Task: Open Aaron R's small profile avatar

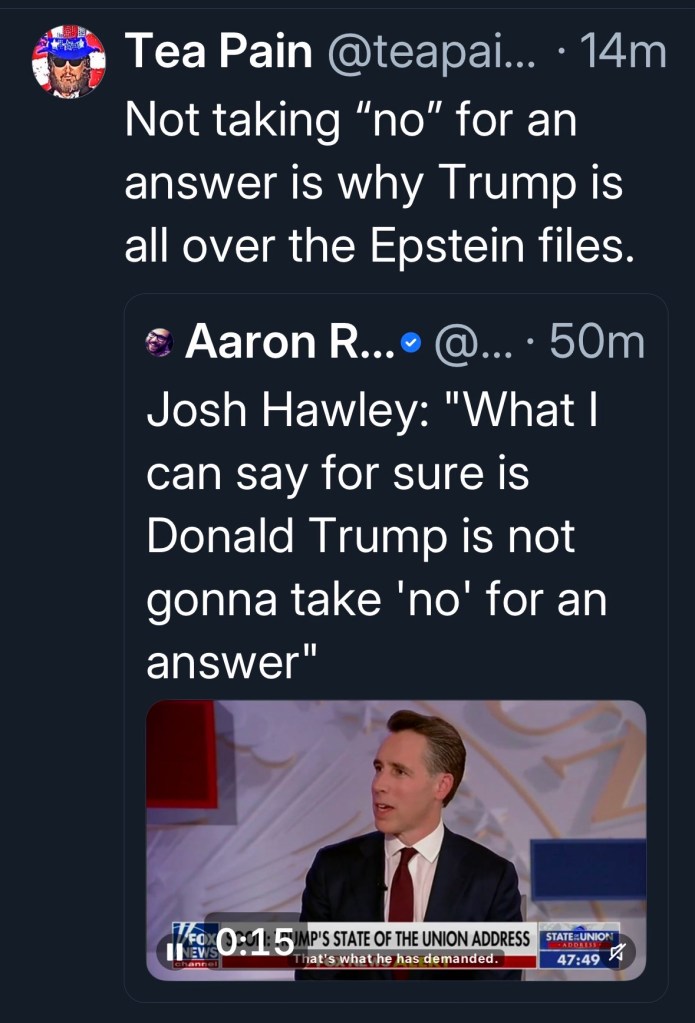Action: tap(160, 344)
